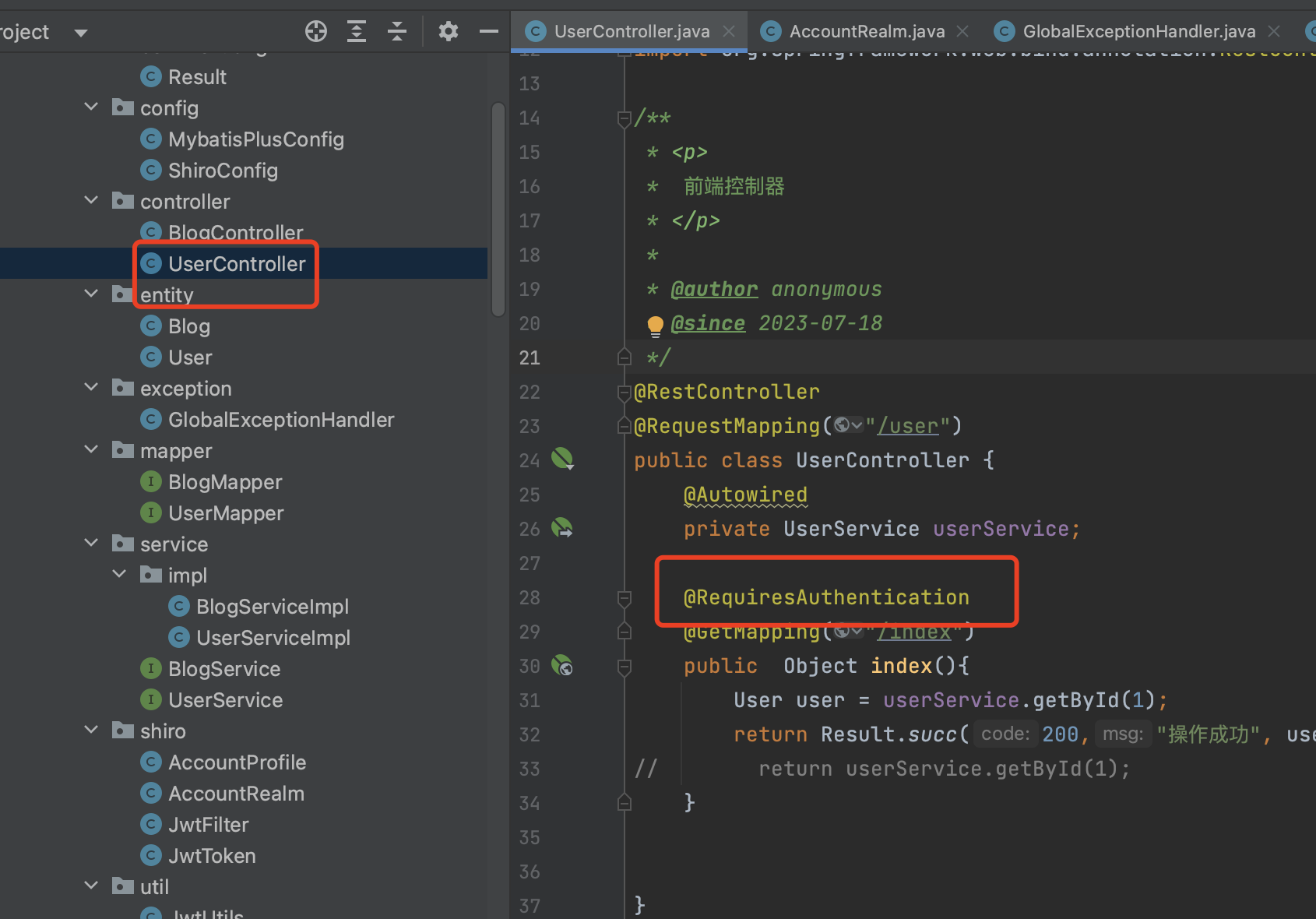Click the yellow lightbulb intention icon
The image size is (1316, 919).
[x=655, y=325]
